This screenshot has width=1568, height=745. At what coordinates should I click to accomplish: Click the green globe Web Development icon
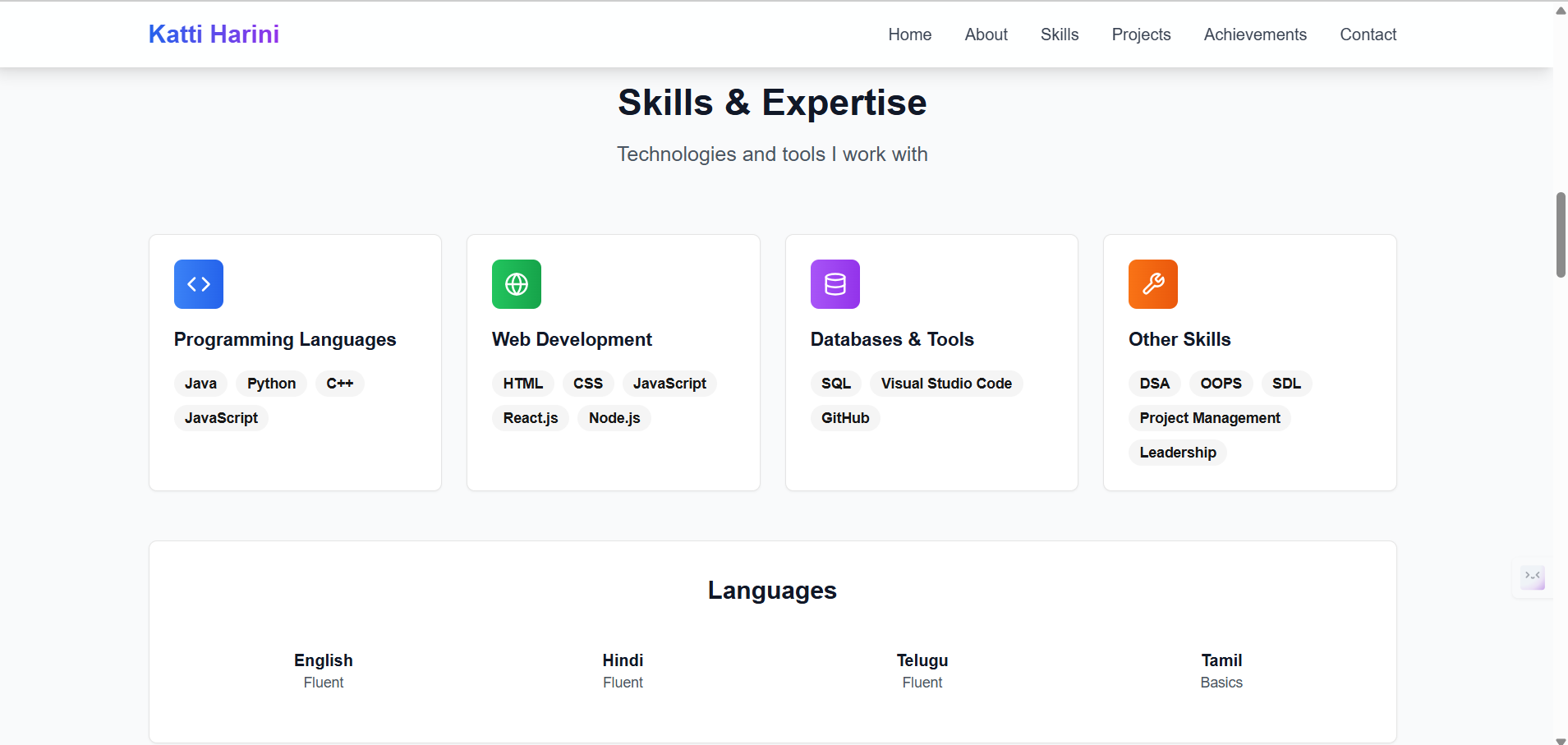[x=517, y=284]
